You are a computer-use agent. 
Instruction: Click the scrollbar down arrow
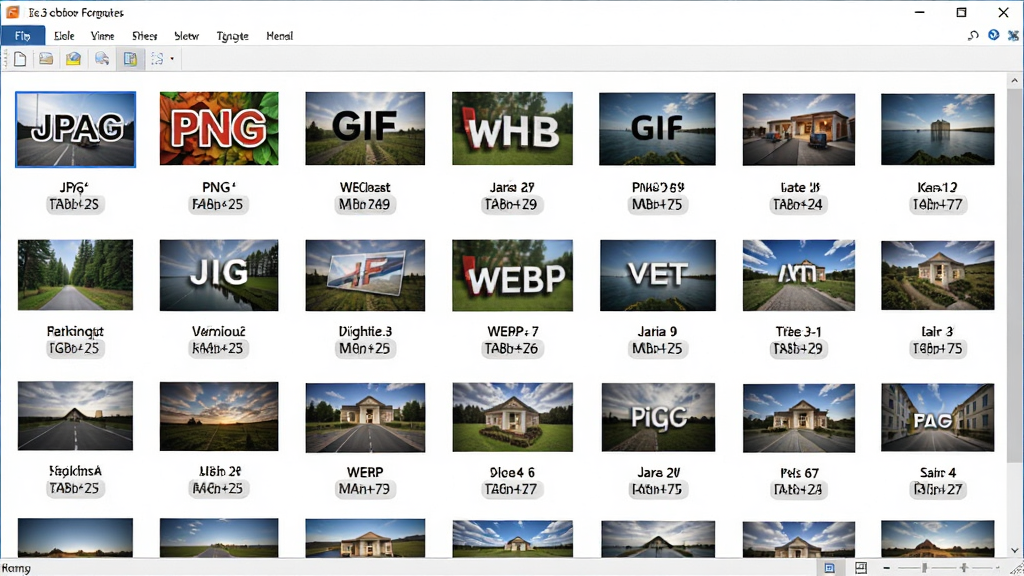tap(1014, 551)
